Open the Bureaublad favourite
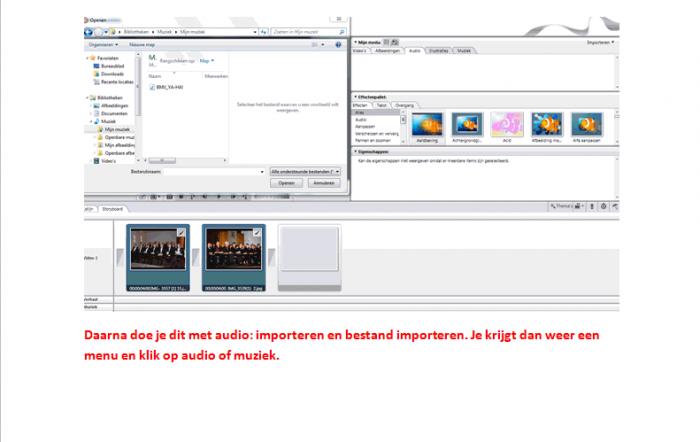Viewport: 700px width, 442px height. [x=109, y=66]
